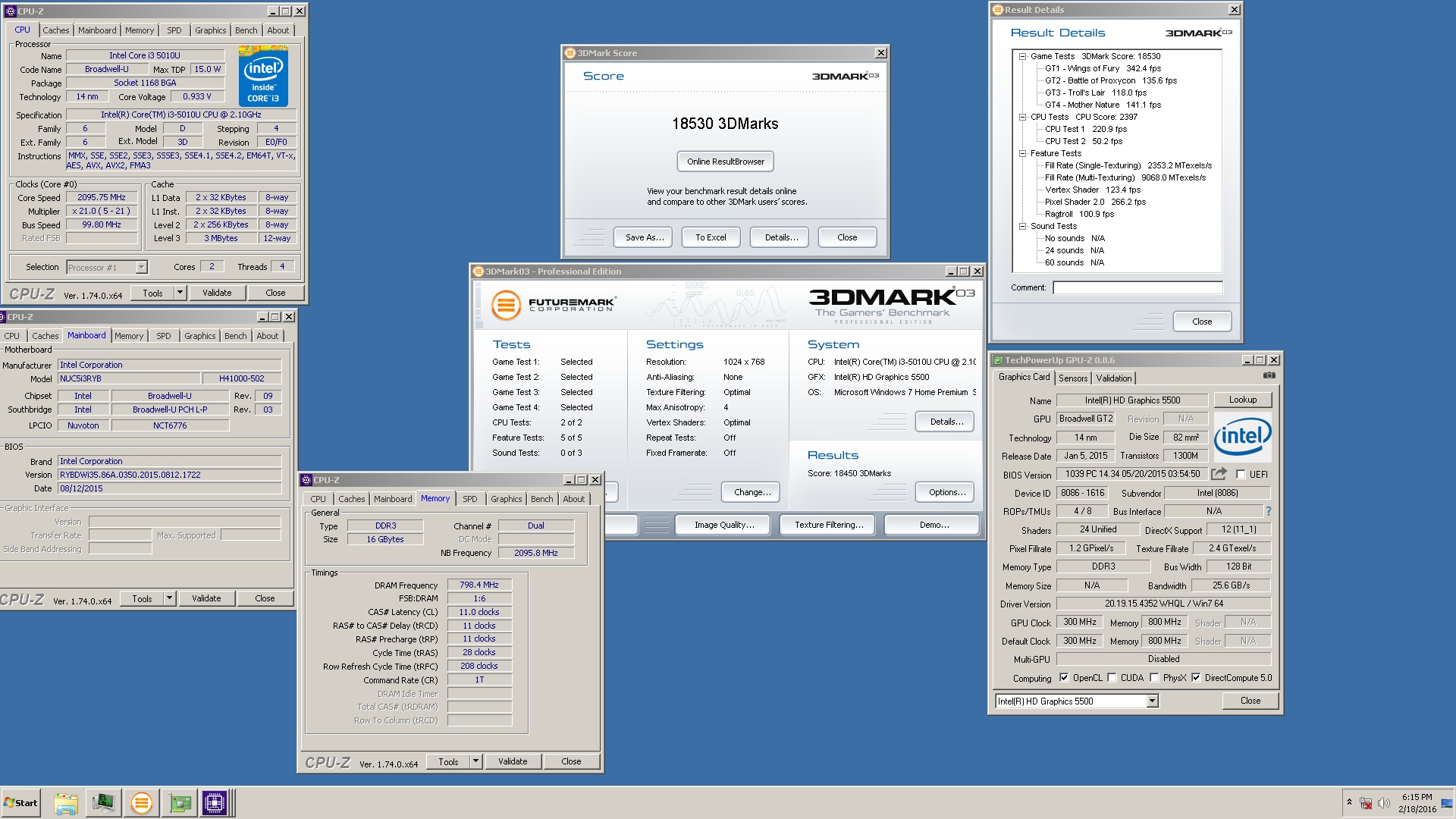Viewport: 1456px width, 819px height.
Task: Click the network status tray icon
Action: (1366, 803)
